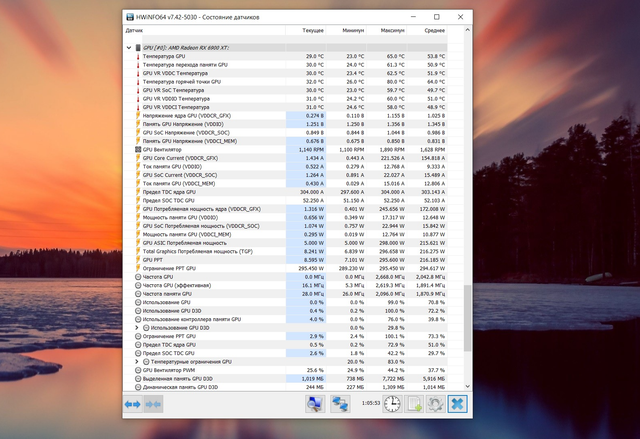Click lightning icon of Total Graphics Потребляемая мощность (TGP)

coord(138,251)
